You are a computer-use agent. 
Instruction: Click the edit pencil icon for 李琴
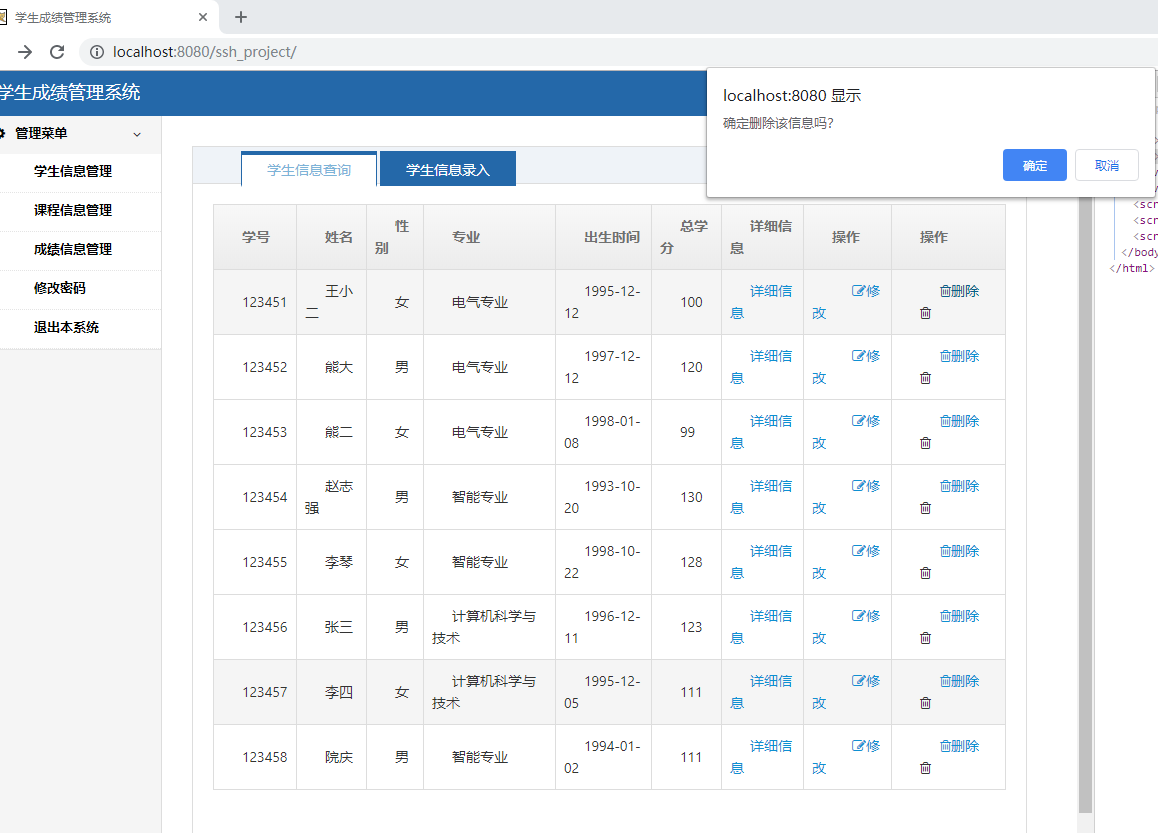point(858,551)
